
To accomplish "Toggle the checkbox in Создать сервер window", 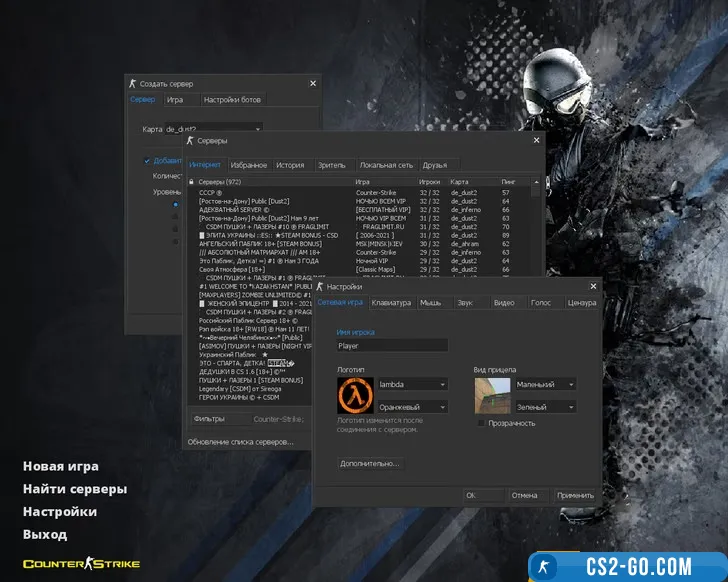I will [147, 160].
